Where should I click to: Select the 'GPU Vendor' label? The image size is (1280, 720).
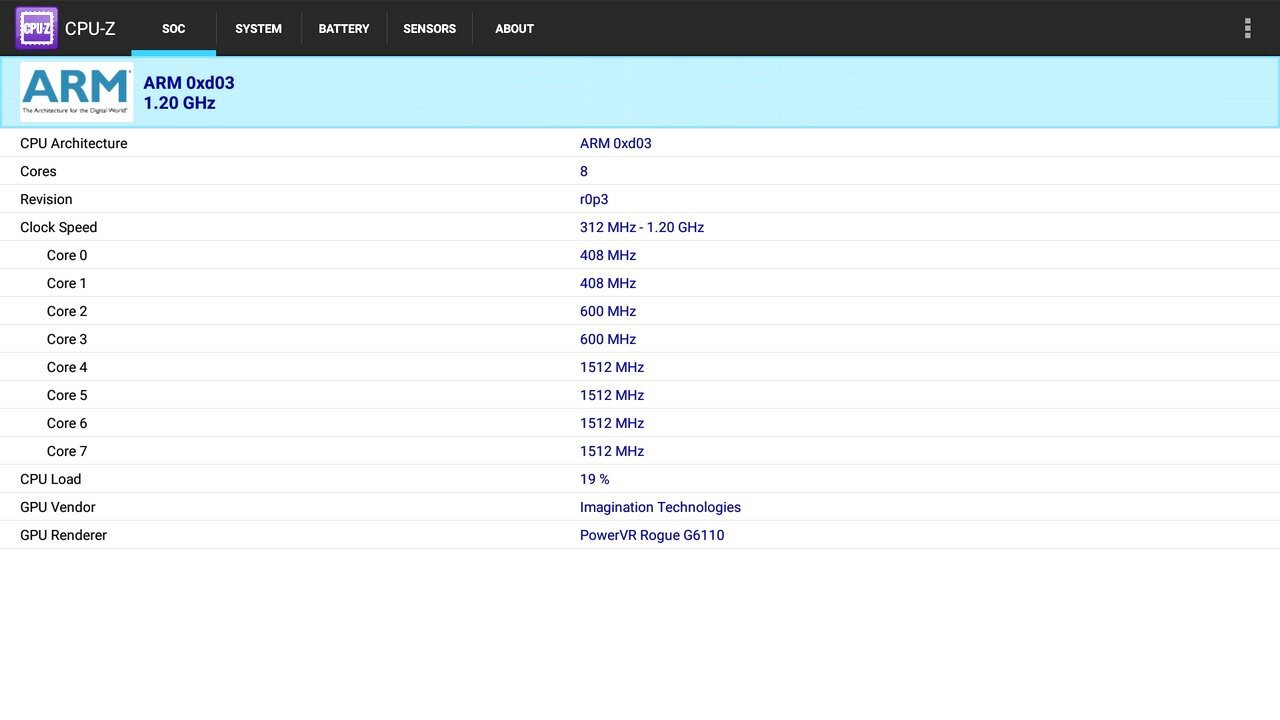58,507
